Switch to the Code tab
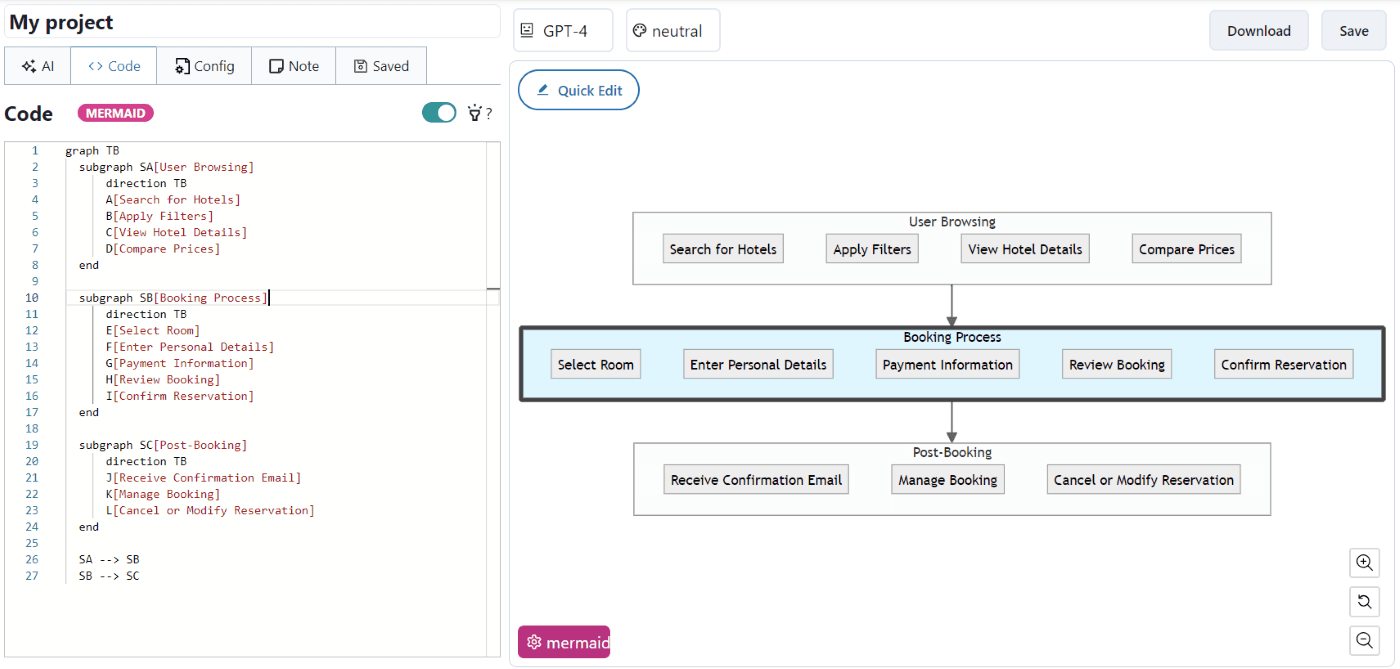 [x=113, y=65]
